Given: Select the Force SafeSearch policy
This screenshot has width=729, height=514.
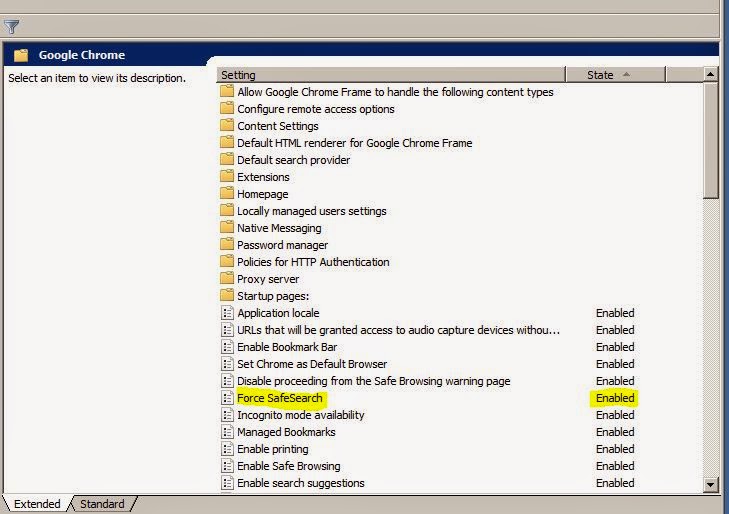Looking at the screenshot, I should [279, 398].
